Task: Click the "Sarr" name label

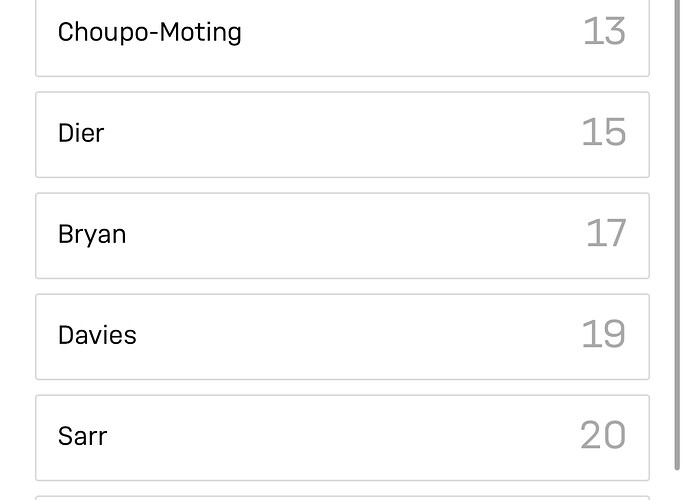Action: click(x=82, y=436)
